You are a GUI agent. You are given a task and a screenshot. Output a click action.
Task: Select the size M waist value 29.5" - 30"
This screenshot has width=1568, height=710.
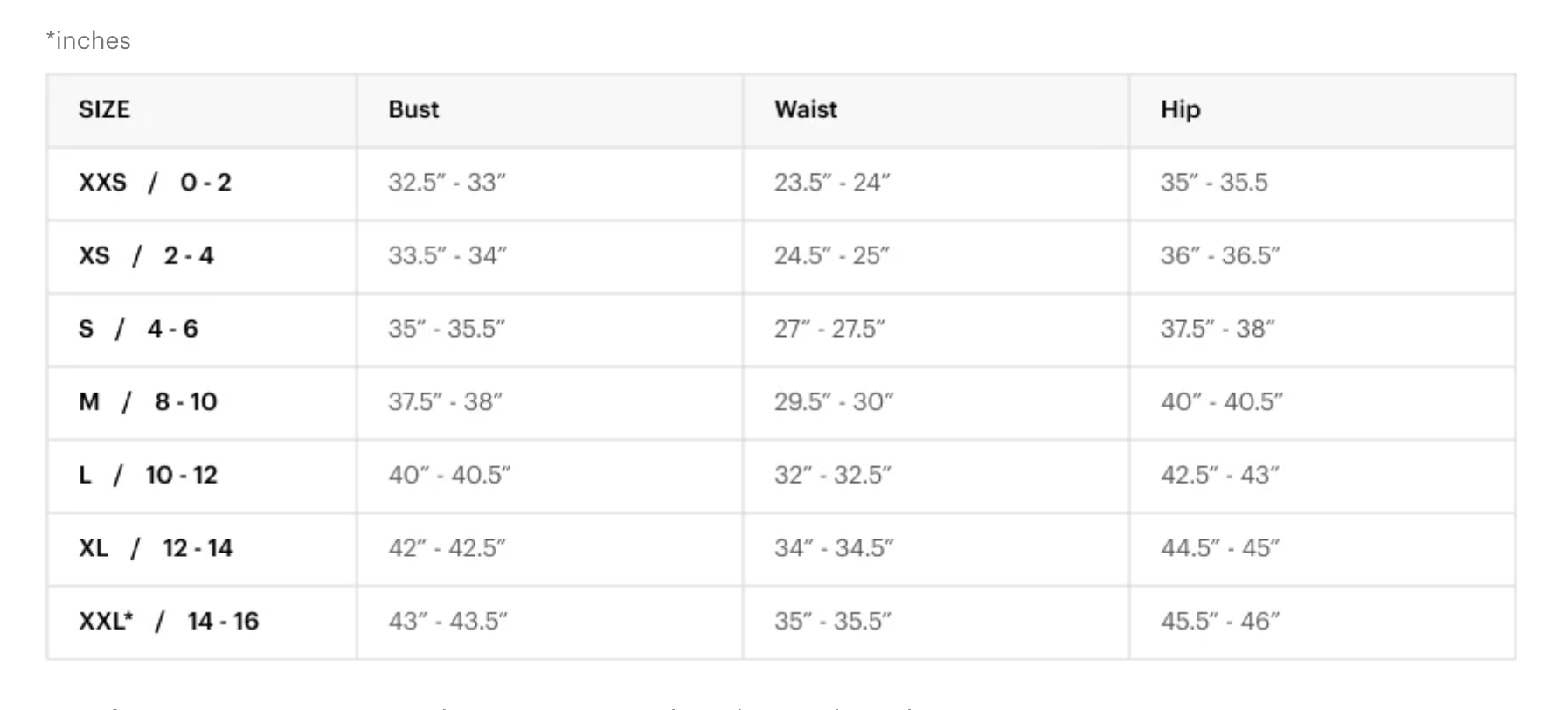[x=833, y=402]
